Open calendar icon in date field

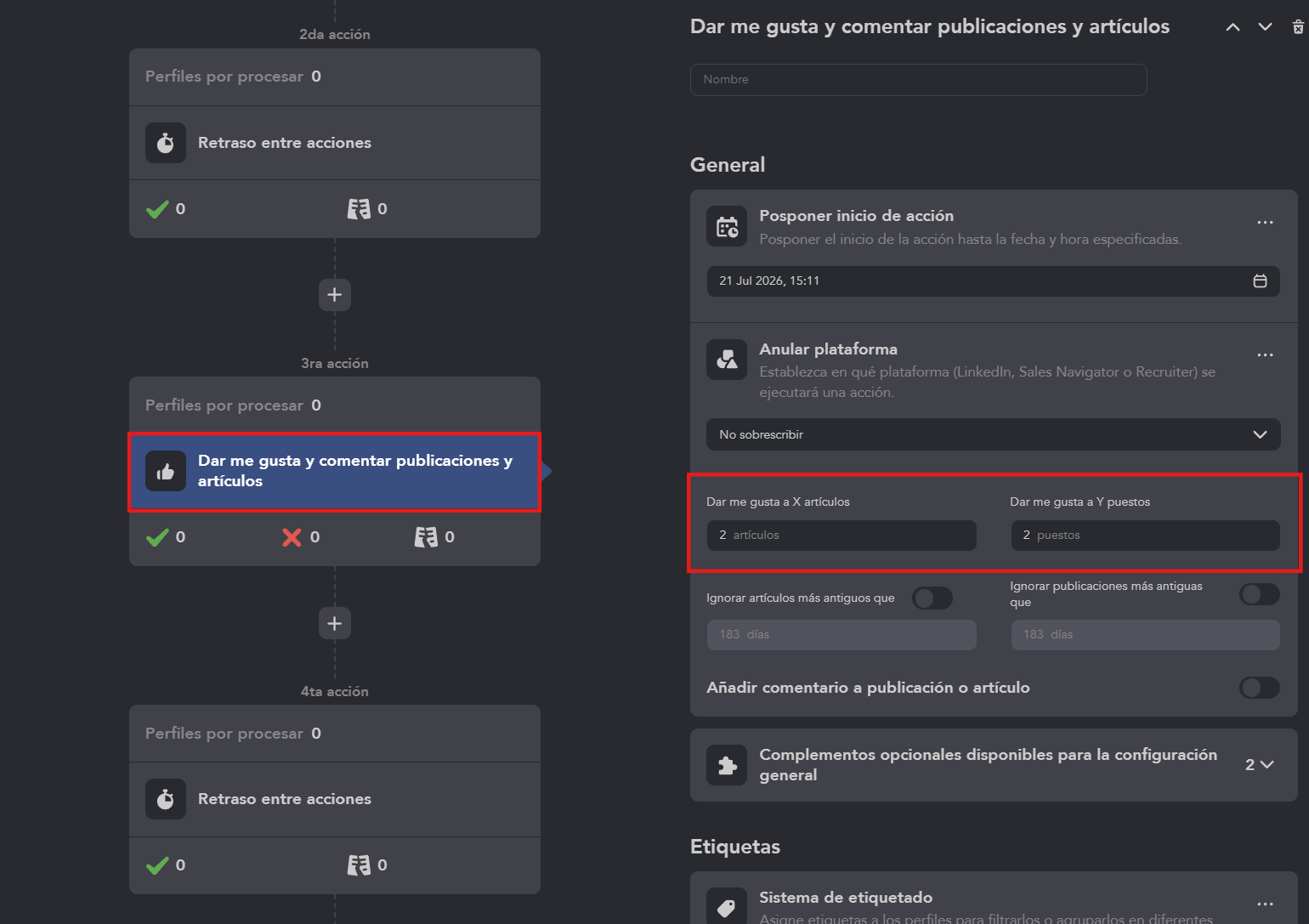click(1260, 281)
